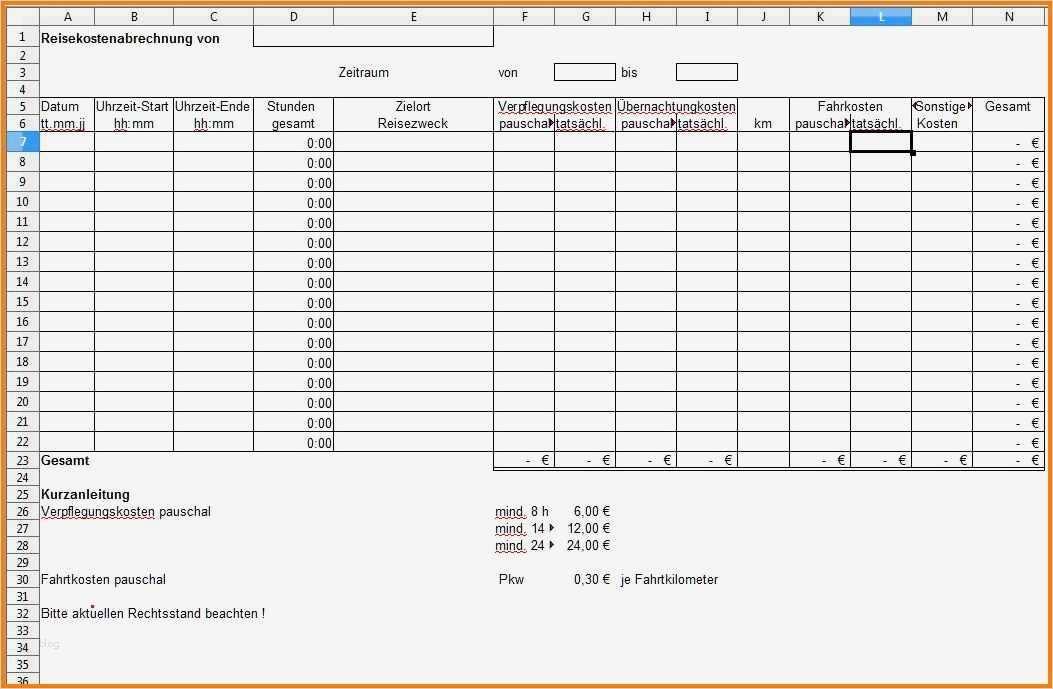Click Stunden gesamt cell in row 10
1053x689 pixels.
(x=293, y=202)
